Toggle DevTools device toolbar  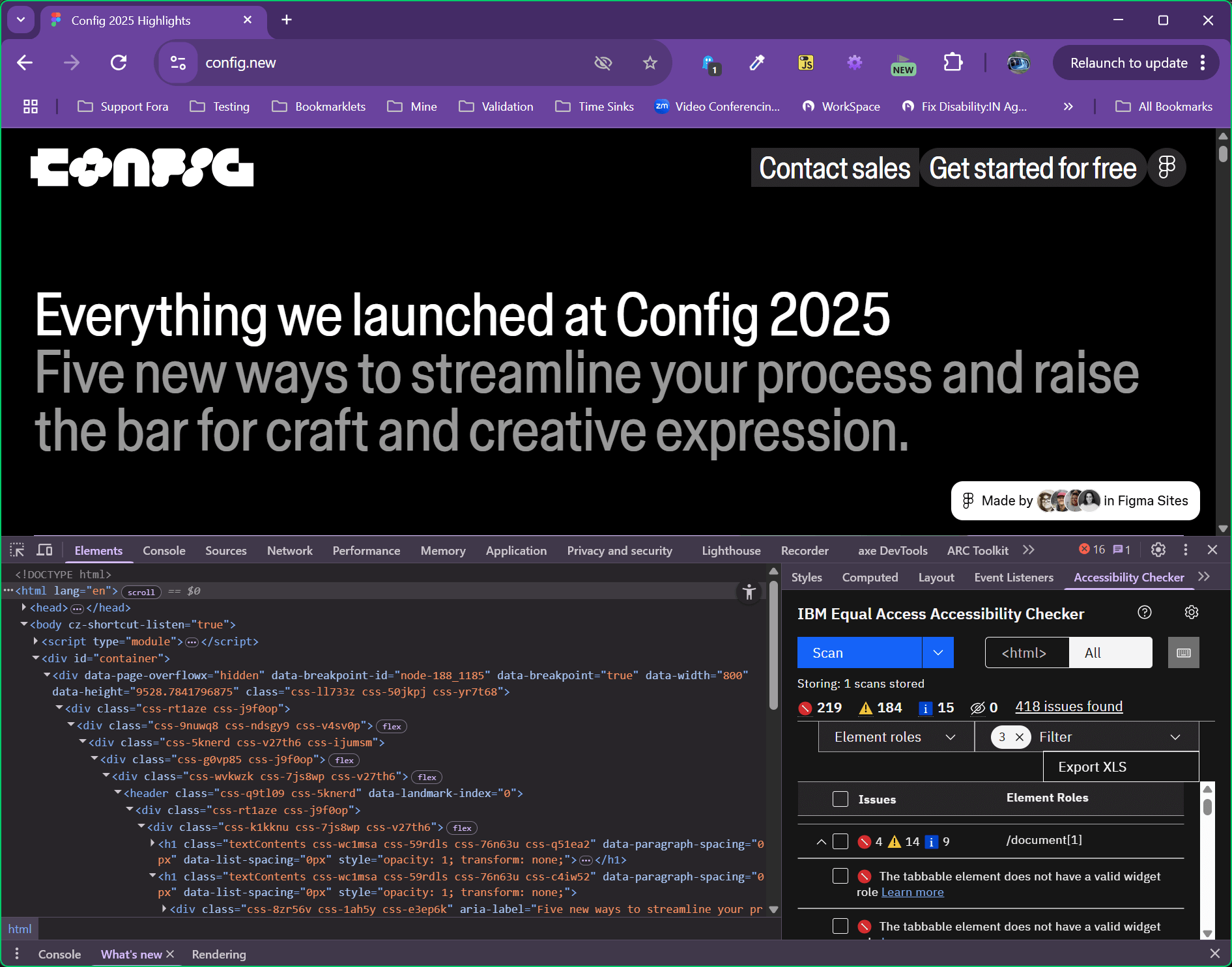45,550
